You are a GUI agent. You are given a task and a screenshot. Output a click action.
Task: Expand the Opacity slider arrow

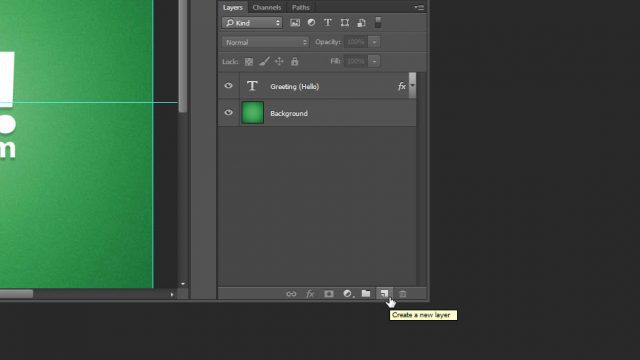coord(374,42)
